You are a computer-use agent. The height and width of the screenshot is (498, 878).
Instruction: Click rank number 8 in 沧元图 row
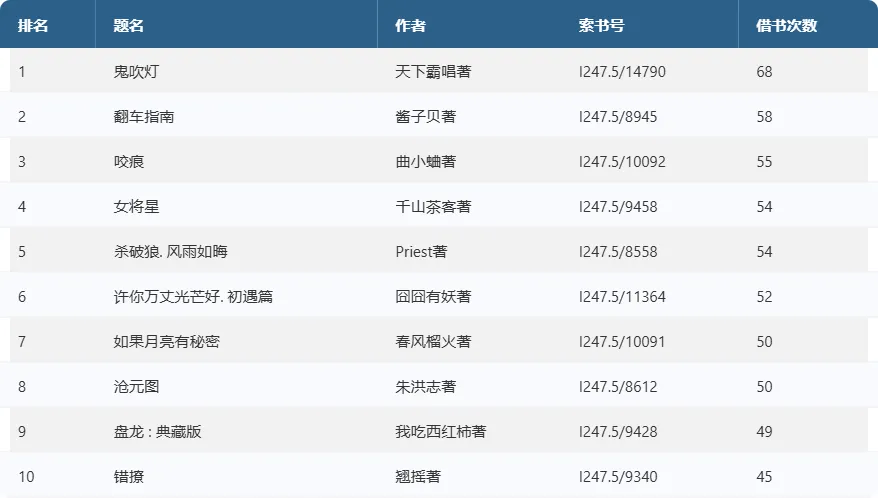click(x=22, y=387)
